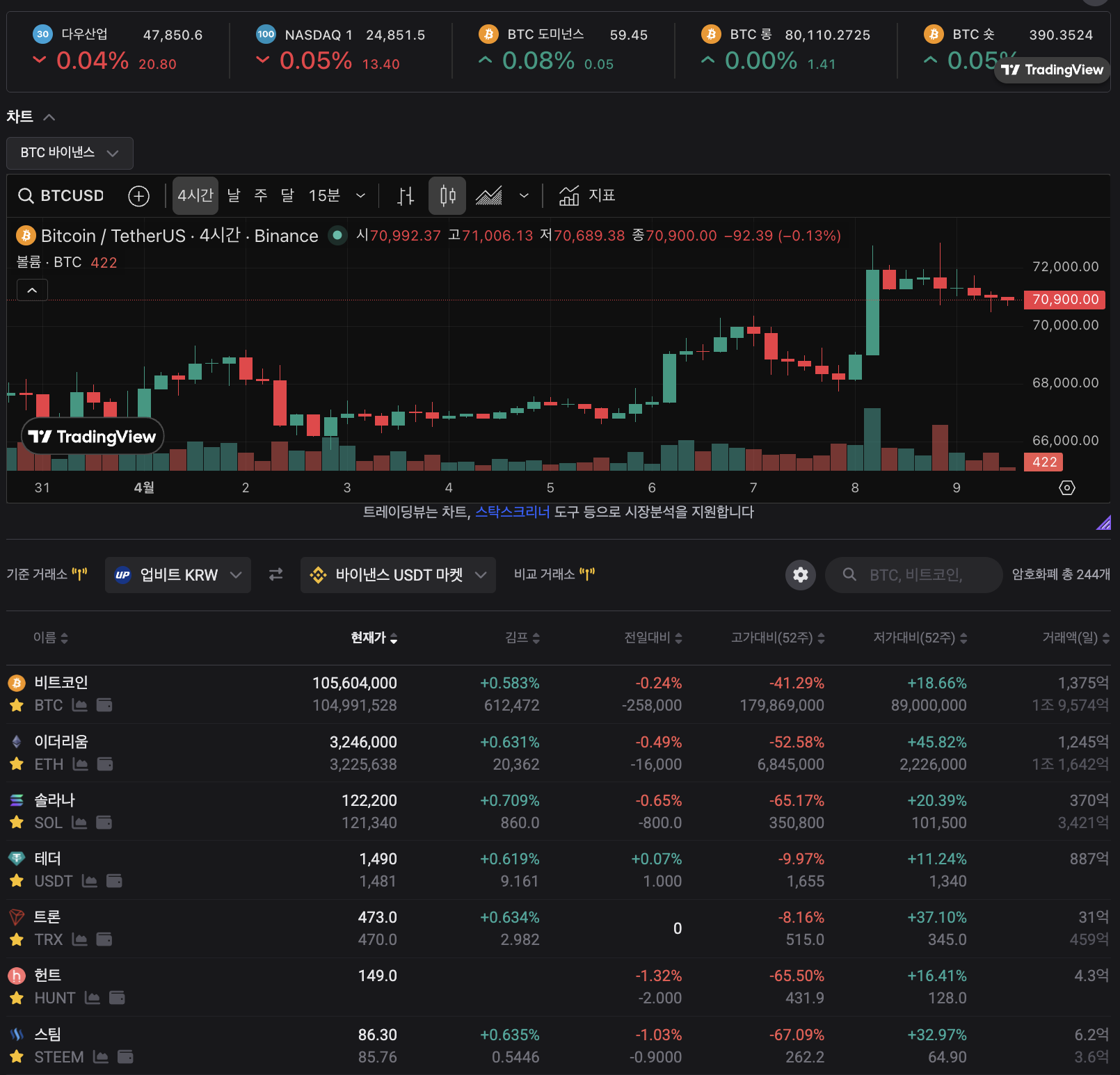
Task: Select the 15분 interval
Action: click(x=324, y=196)
